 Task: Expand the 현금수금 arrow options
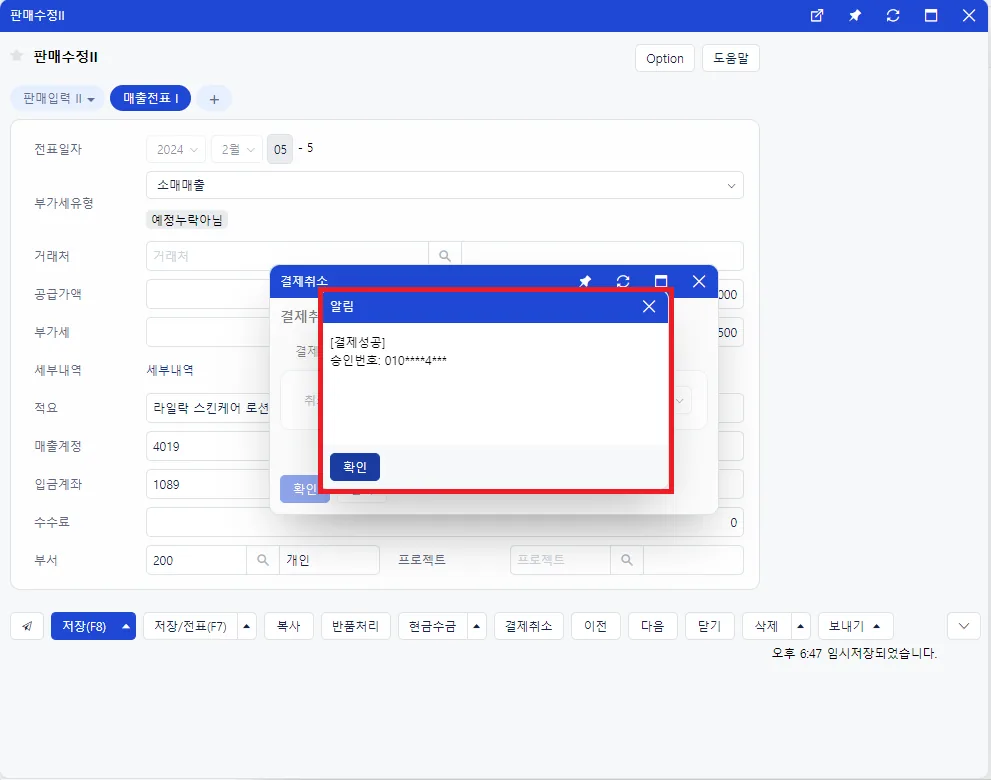pyautogui.click(x=477, y=626)
